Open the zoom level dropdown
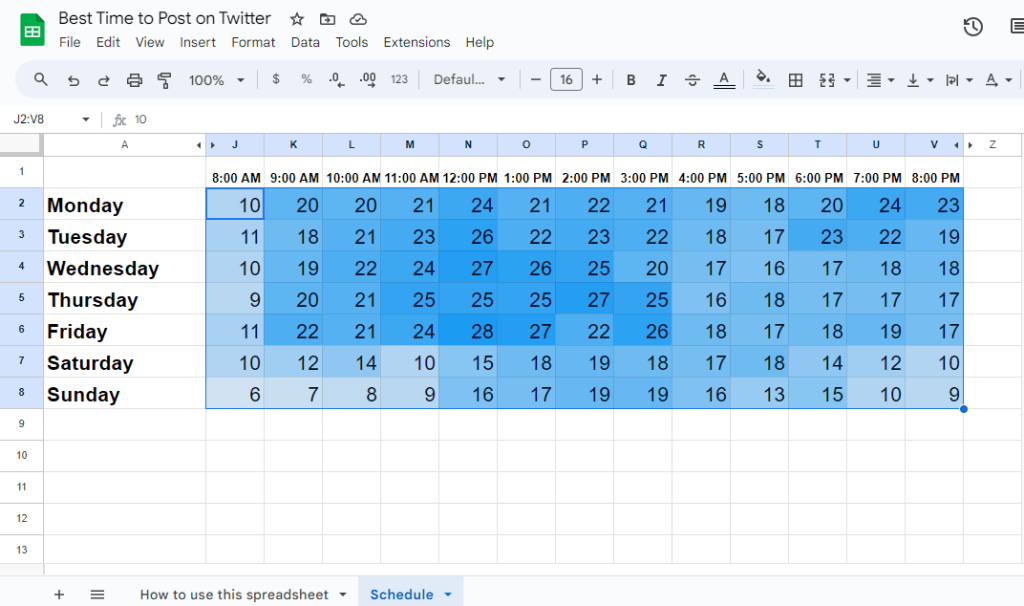The image size is (1024, 606). tap(217, 80)
